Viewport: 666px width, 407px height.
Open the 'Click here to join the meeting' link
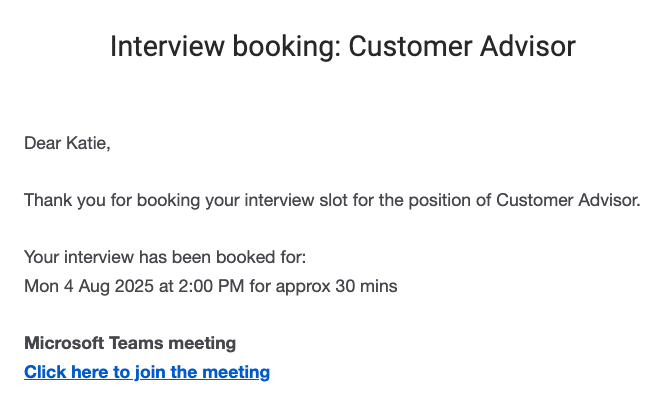[x=147, y=372]
